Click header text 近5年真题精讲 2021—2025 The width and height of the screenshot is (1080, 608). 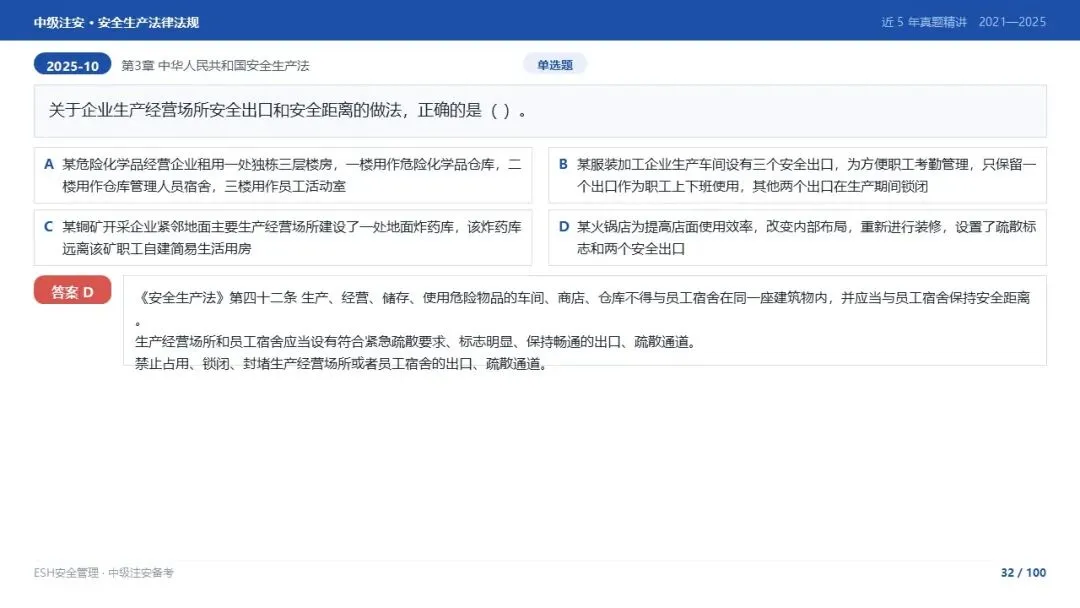[x=964, y=22]
